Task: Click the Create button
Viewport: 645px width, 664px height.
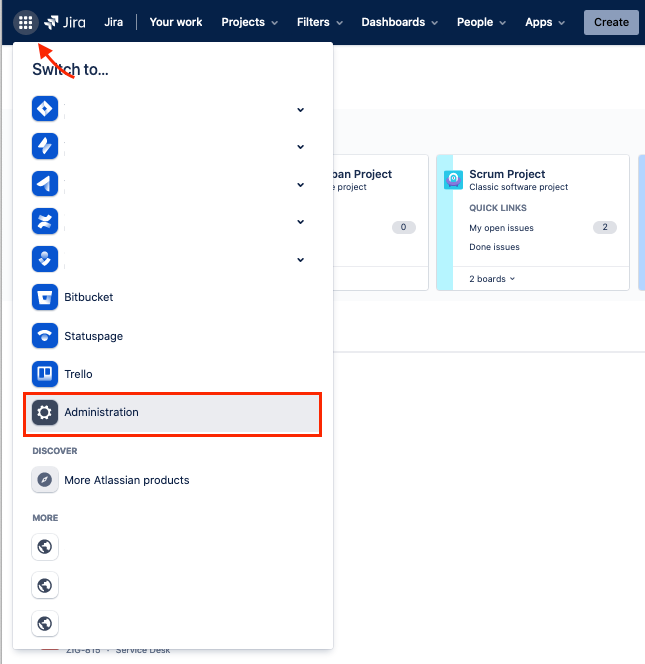Action: [x=611, y=22]
